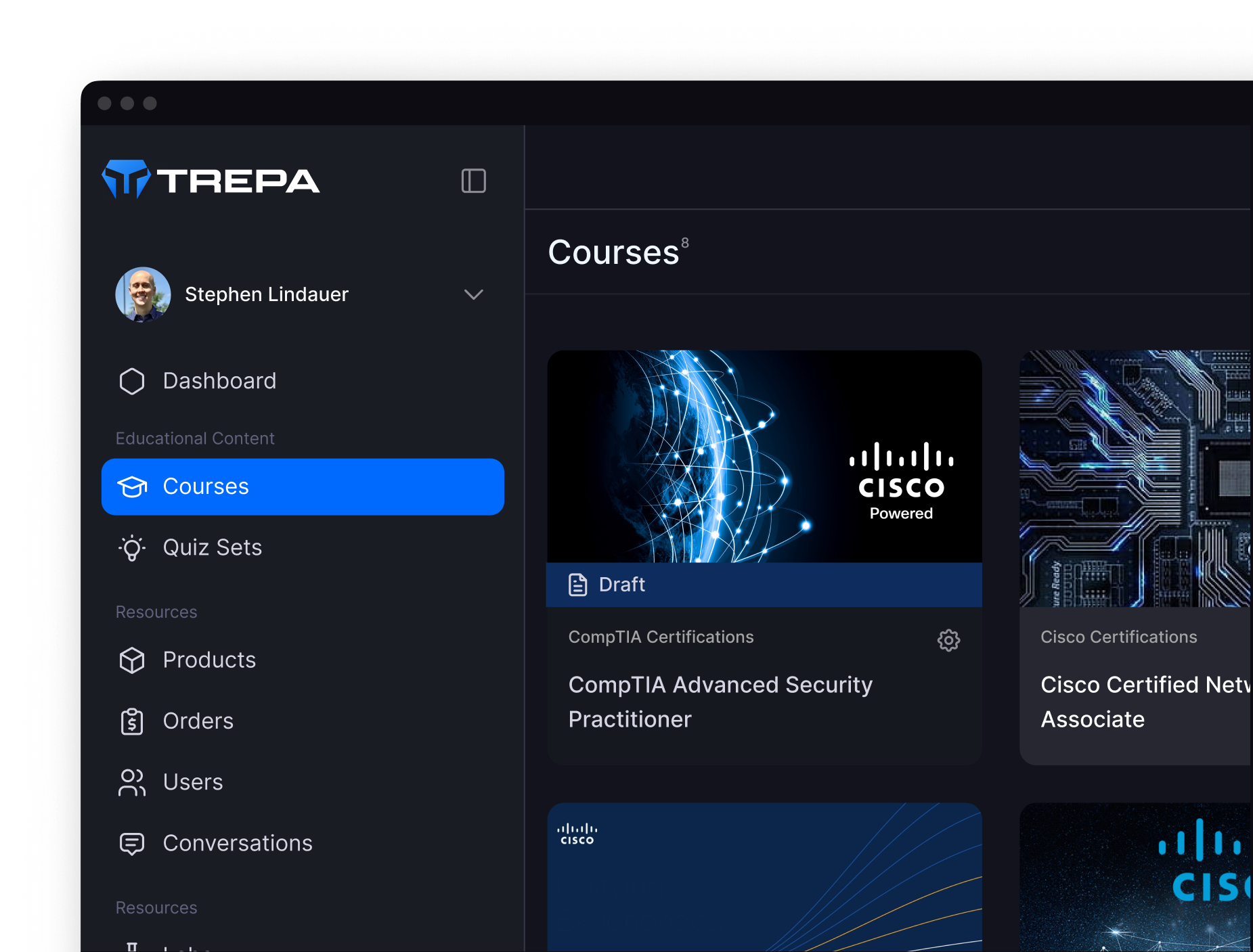Click the Cisco Certifications category label

(x=1118, y=637)
